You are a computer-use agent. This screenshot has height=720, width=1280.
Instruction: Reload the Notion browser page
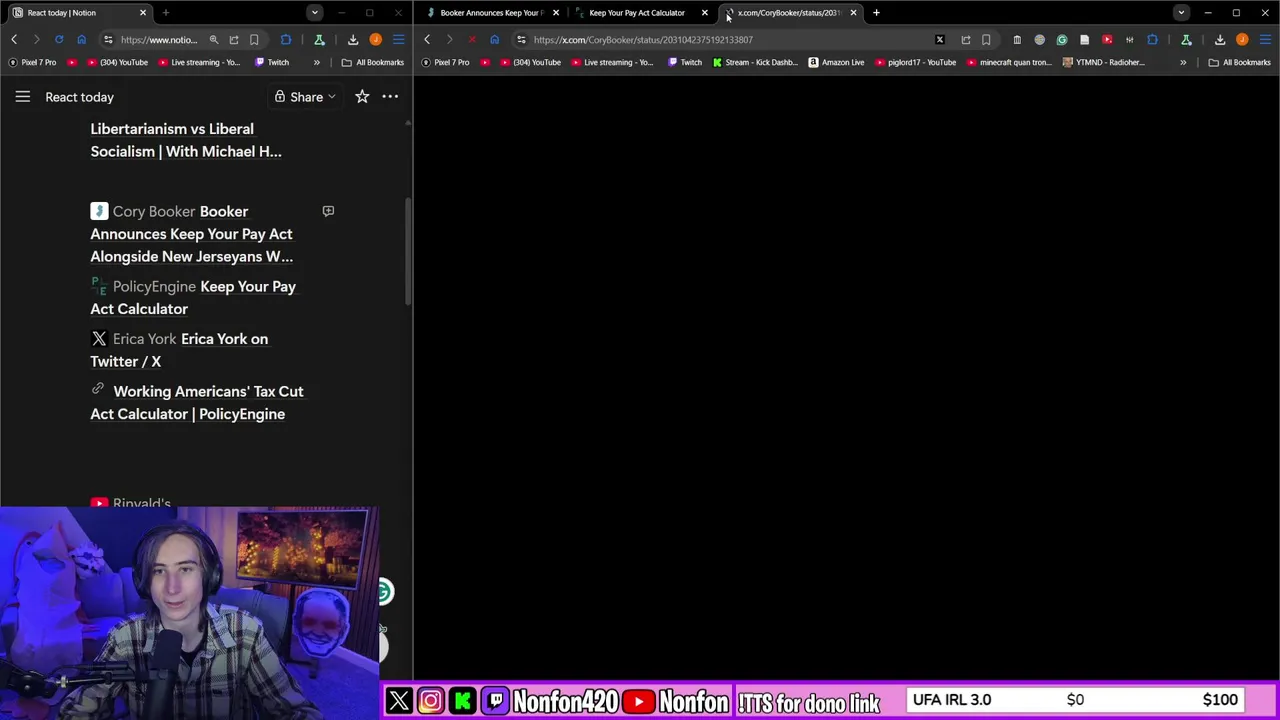pos(59,40)
